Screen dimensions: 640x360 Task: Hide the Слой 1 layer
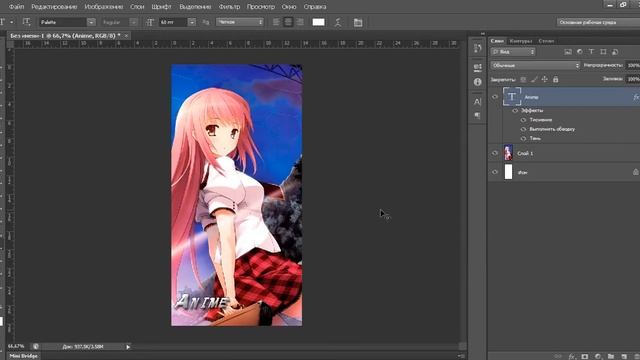(x=495, y=153)
